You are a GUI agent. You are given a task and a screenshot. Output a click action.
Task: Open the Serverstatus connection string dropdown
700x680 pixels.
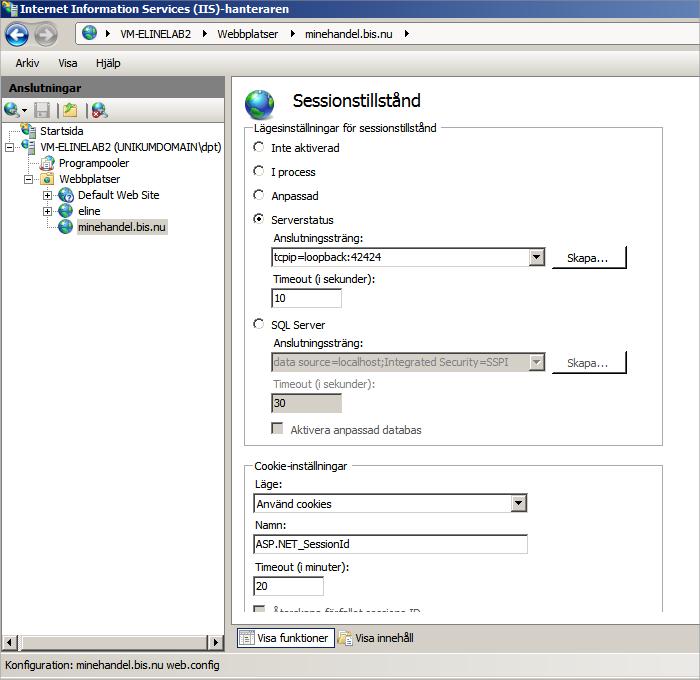(537, 257)
